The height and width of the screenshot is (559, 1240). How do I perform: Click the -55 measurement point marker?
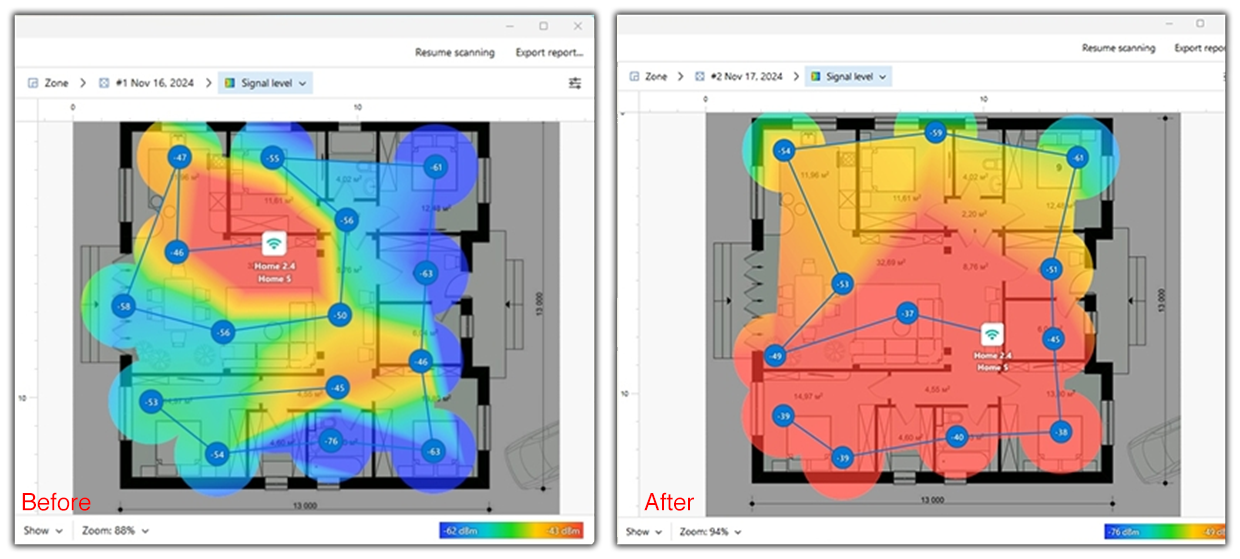point(273,159)
